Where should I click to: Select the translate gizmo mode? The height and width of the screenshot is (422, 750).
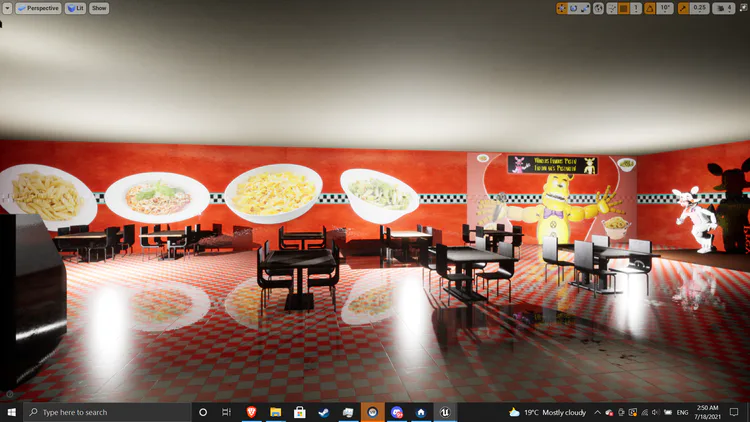(562, 8)
